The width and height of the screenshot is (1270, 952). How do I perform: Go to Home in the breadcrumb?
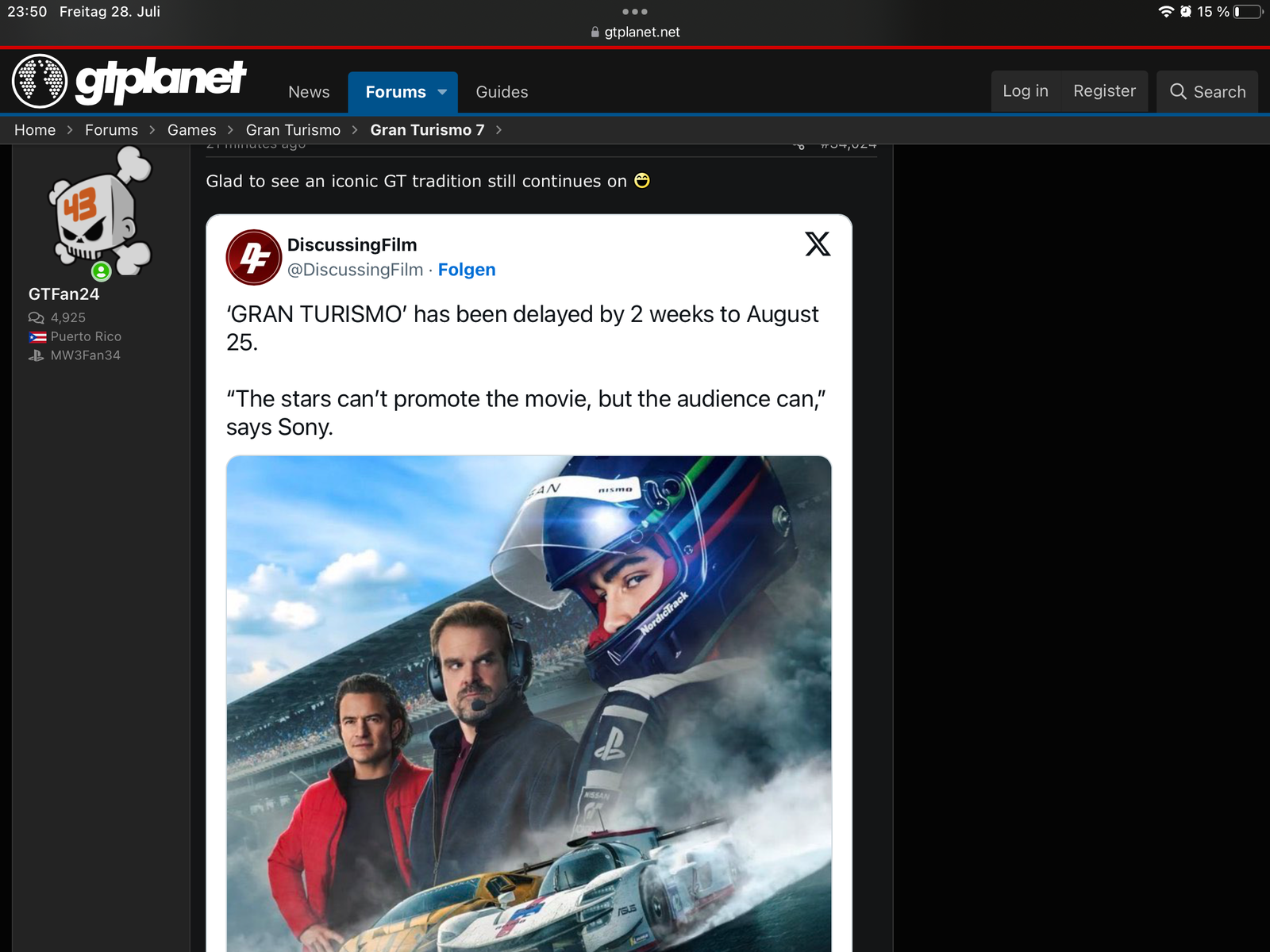tap(35, 130)
